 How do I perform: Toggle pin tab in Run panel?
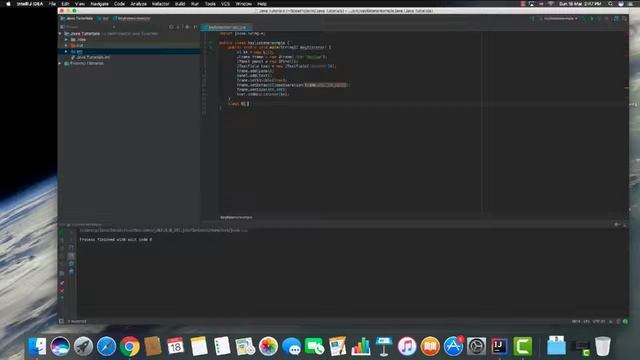tap(62, 283)
